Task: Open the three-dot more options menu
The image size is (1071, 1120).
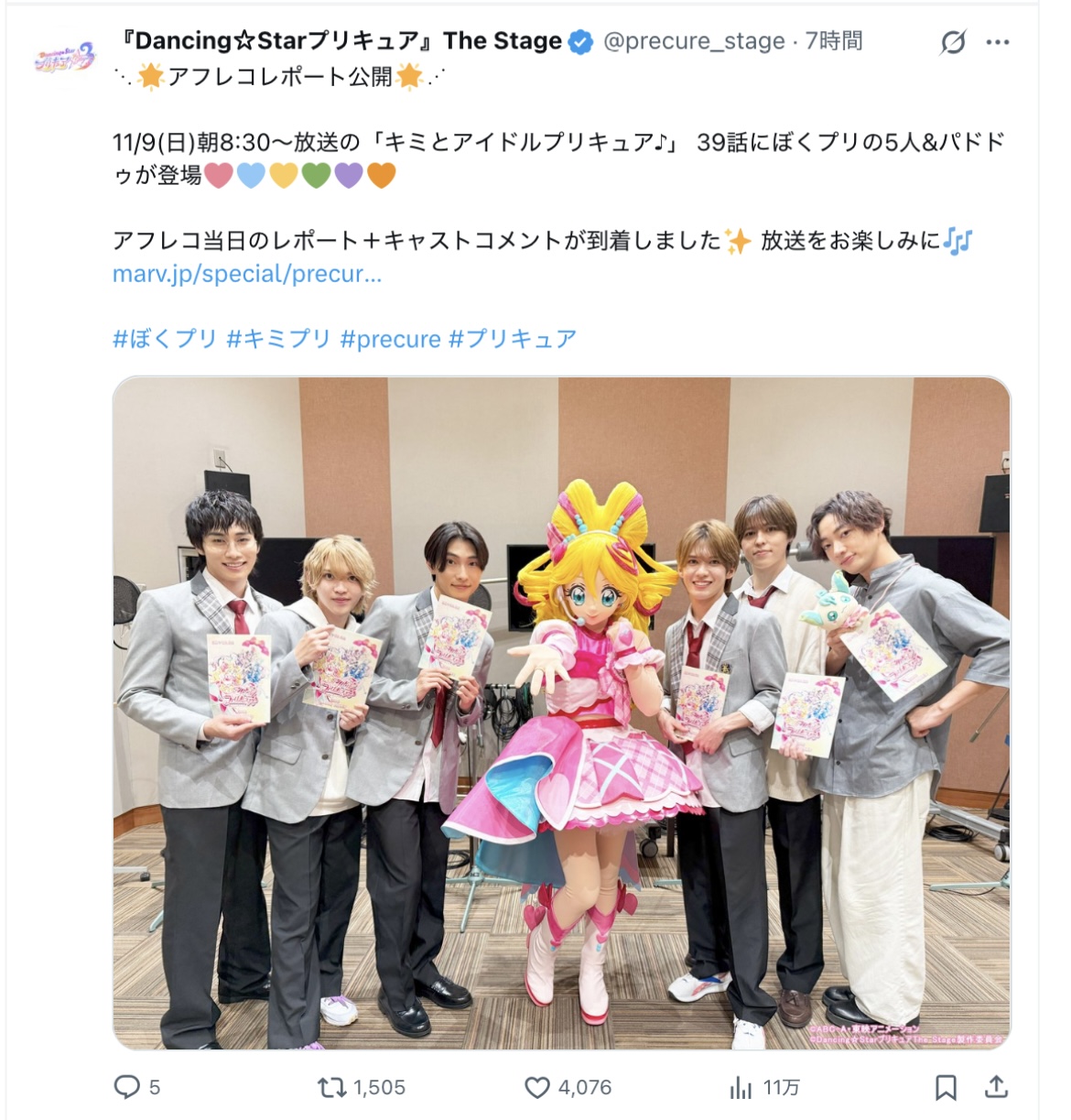Action: tap(998, 42)
